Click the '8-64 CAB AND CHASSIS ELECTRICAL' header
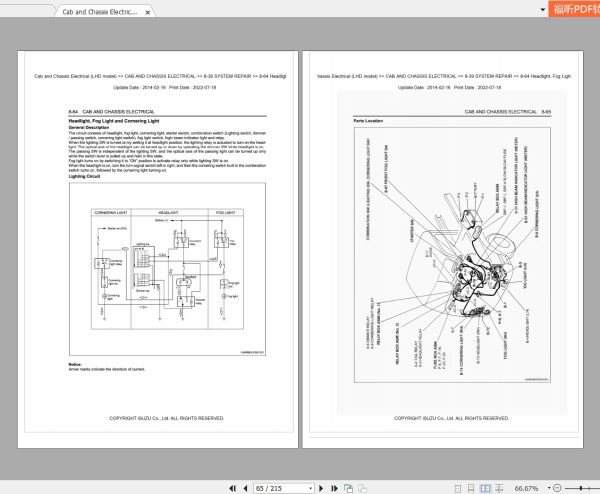Screen dimensions: 600x494 [x=111, y=112]
